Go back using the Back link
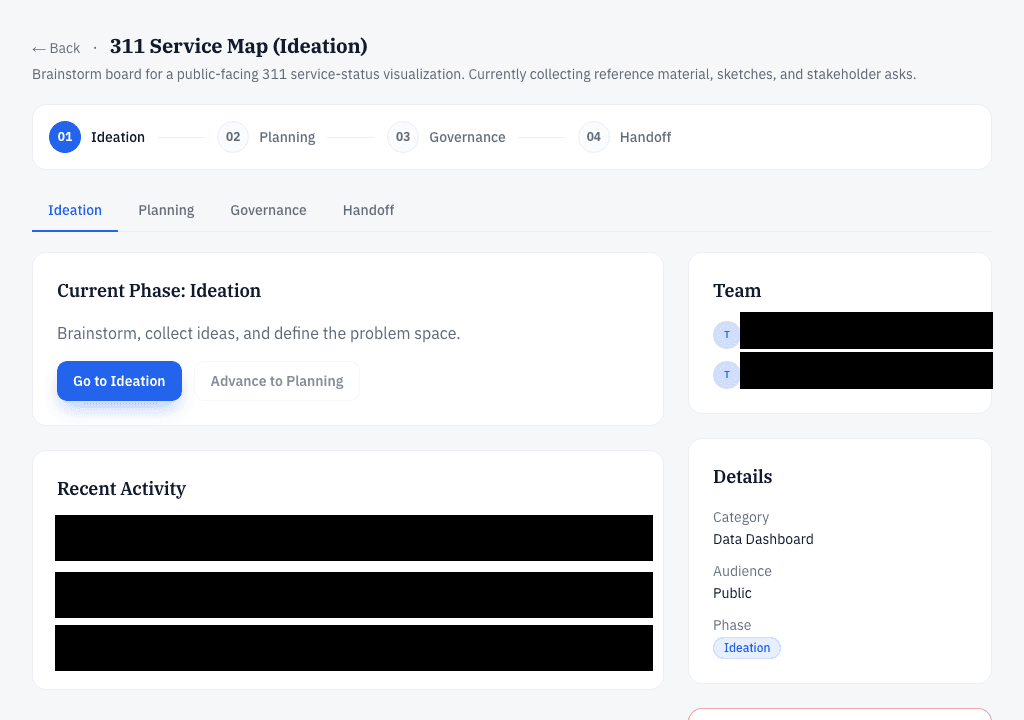Screen dimensions: 1024x720 coord(56,48)
